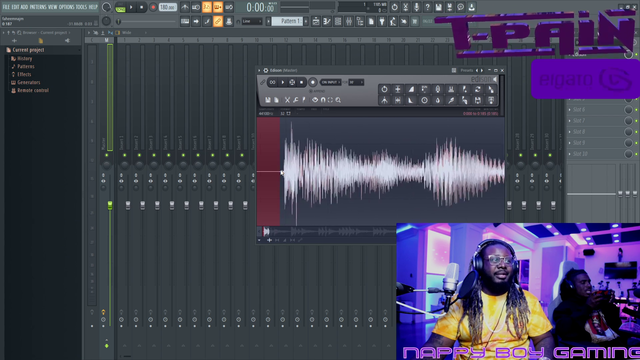The width and height of the screenshot is (640, 360).
Task: Select Current project in browser
Action: point(28,50)
